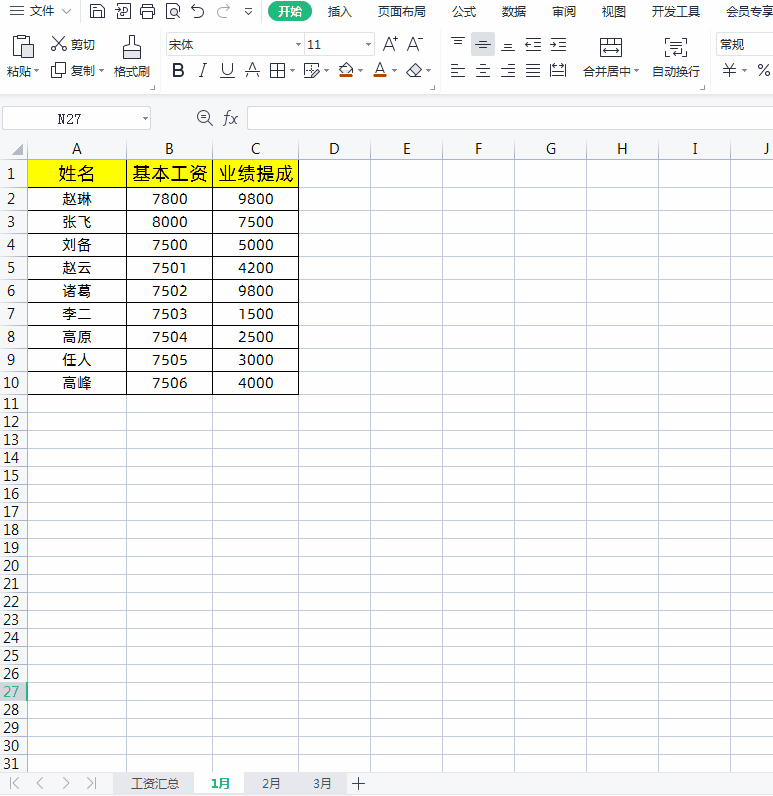Open the font size 11 dropdown
773x796 pixels.
click(x=368, y=45)
